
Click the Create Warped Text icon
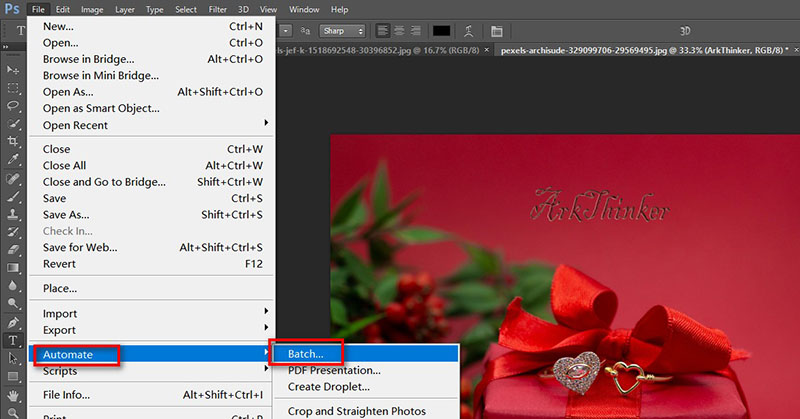pyautogui.click(x=468, y=31)
